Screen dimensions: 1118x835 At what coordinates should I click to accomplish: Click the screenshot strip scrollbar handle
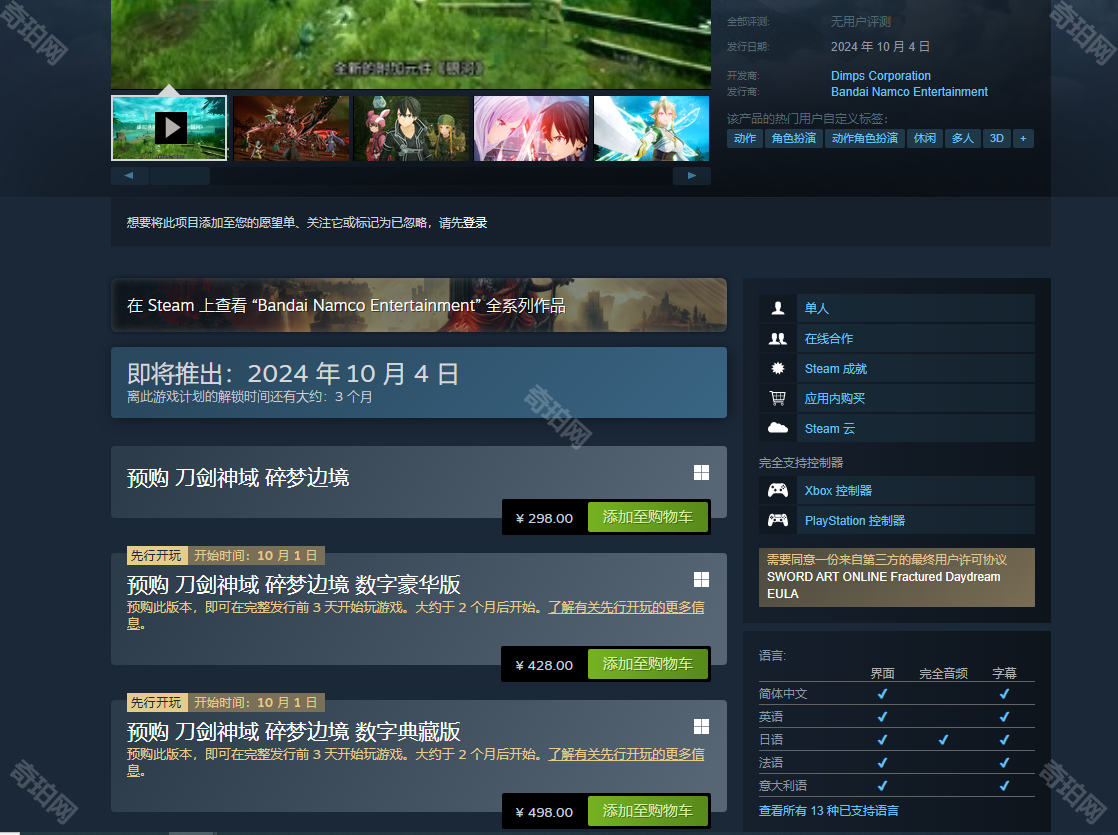coord(180,175)
